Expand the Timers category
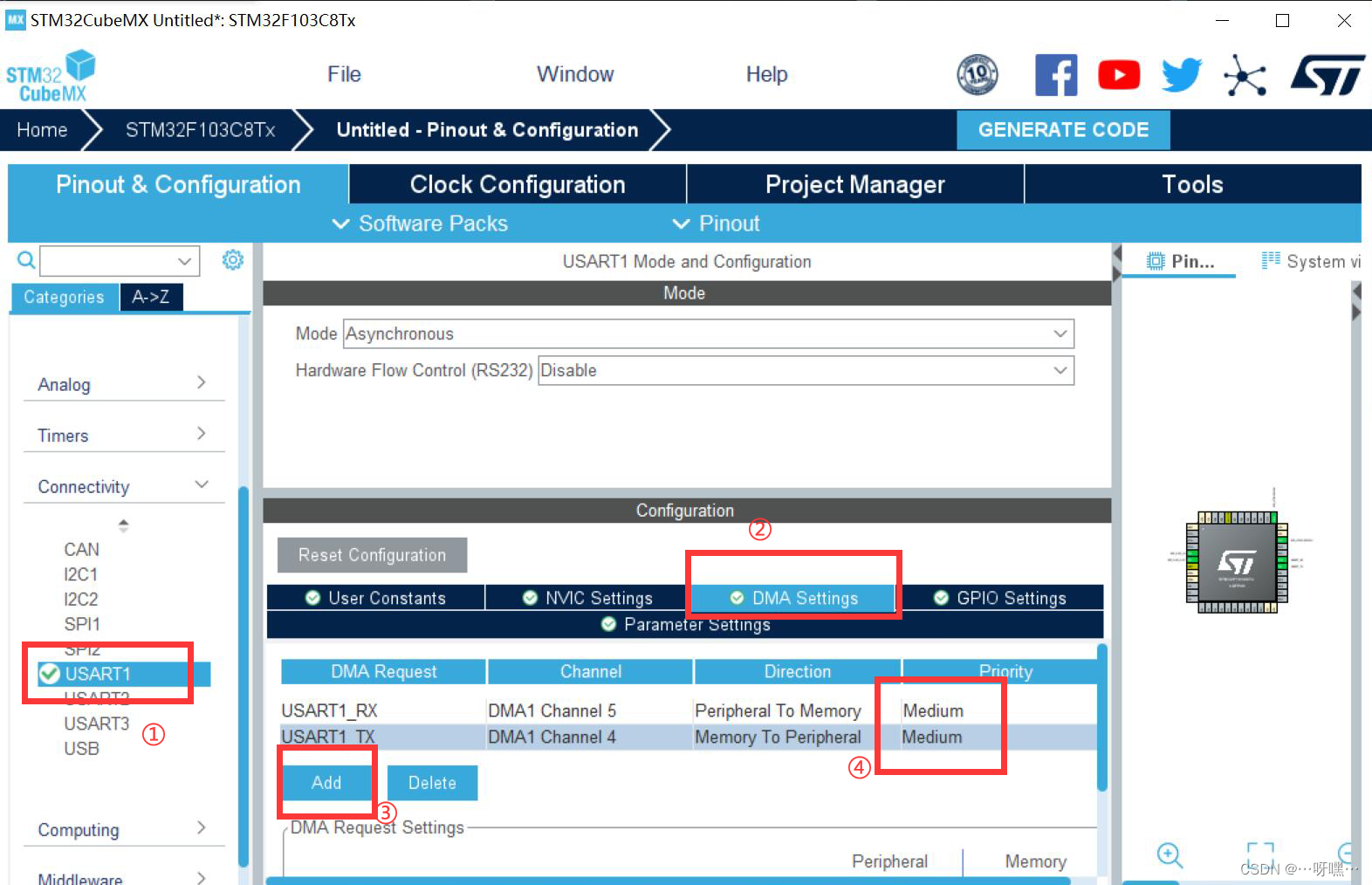1372x885 pixels. 123,435
